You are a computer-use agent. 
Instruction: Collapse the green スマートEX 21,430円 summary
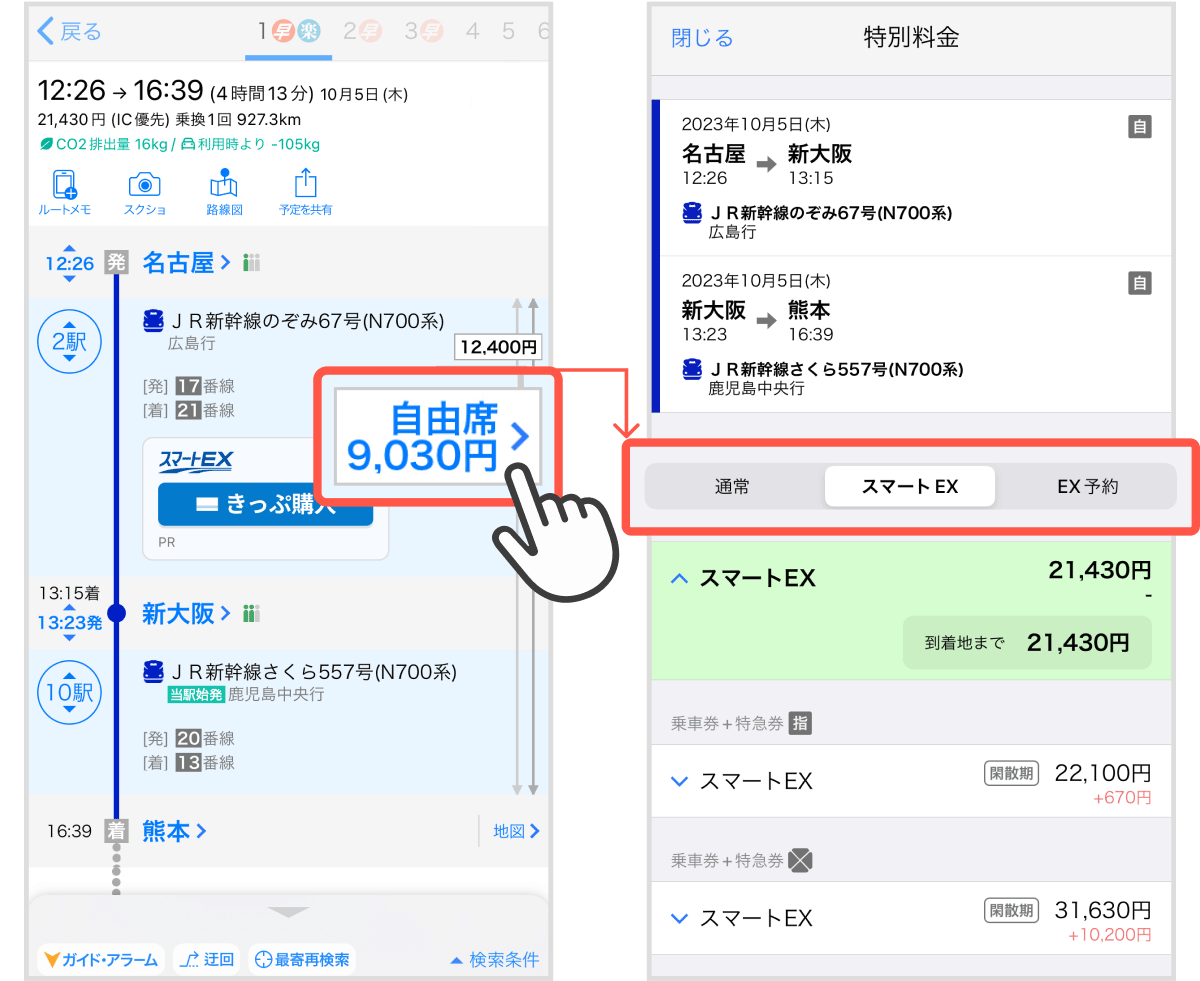point(679,578)
